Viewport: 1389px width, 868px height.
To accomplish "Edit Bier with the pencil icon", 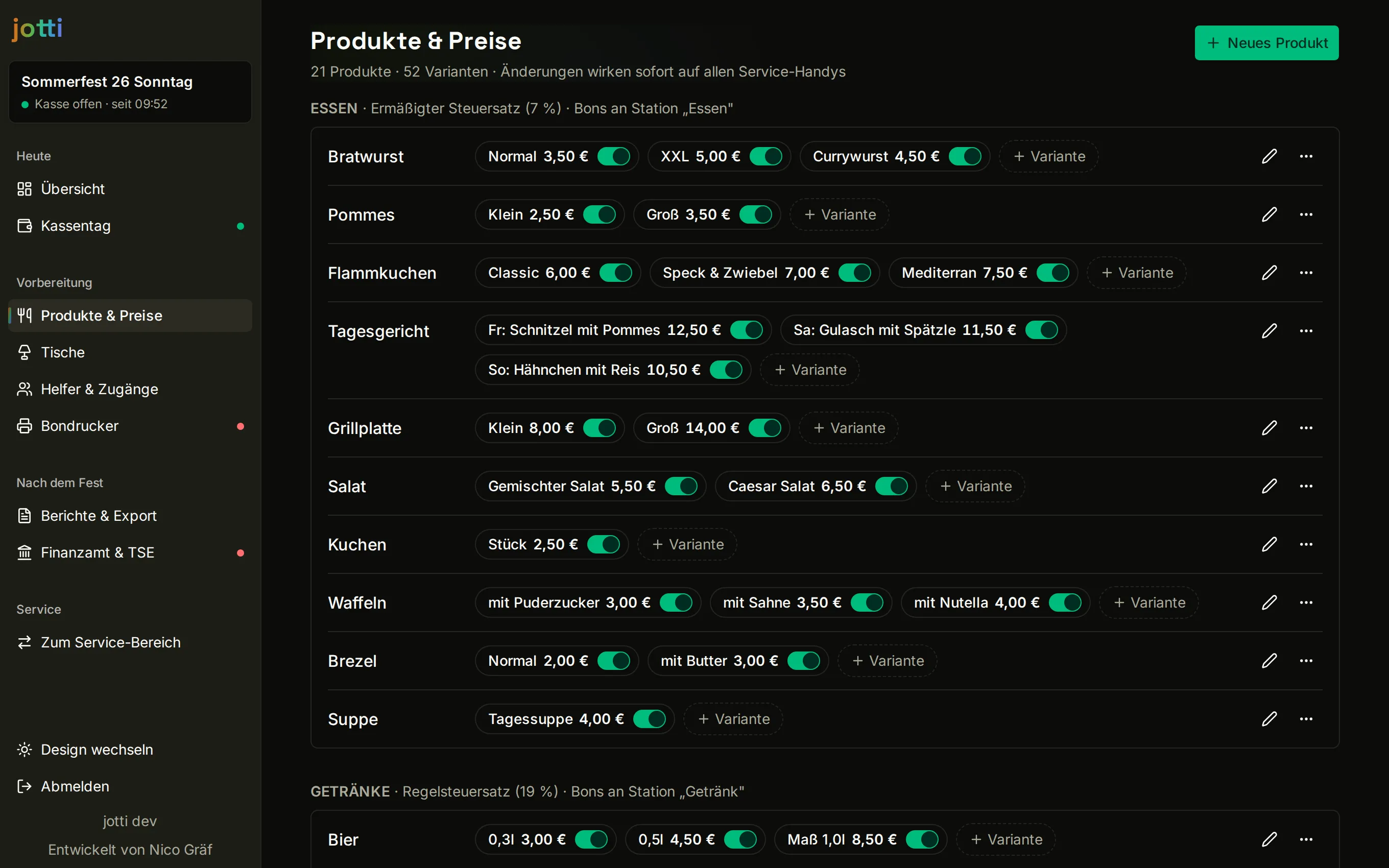I will [1269, 839].
